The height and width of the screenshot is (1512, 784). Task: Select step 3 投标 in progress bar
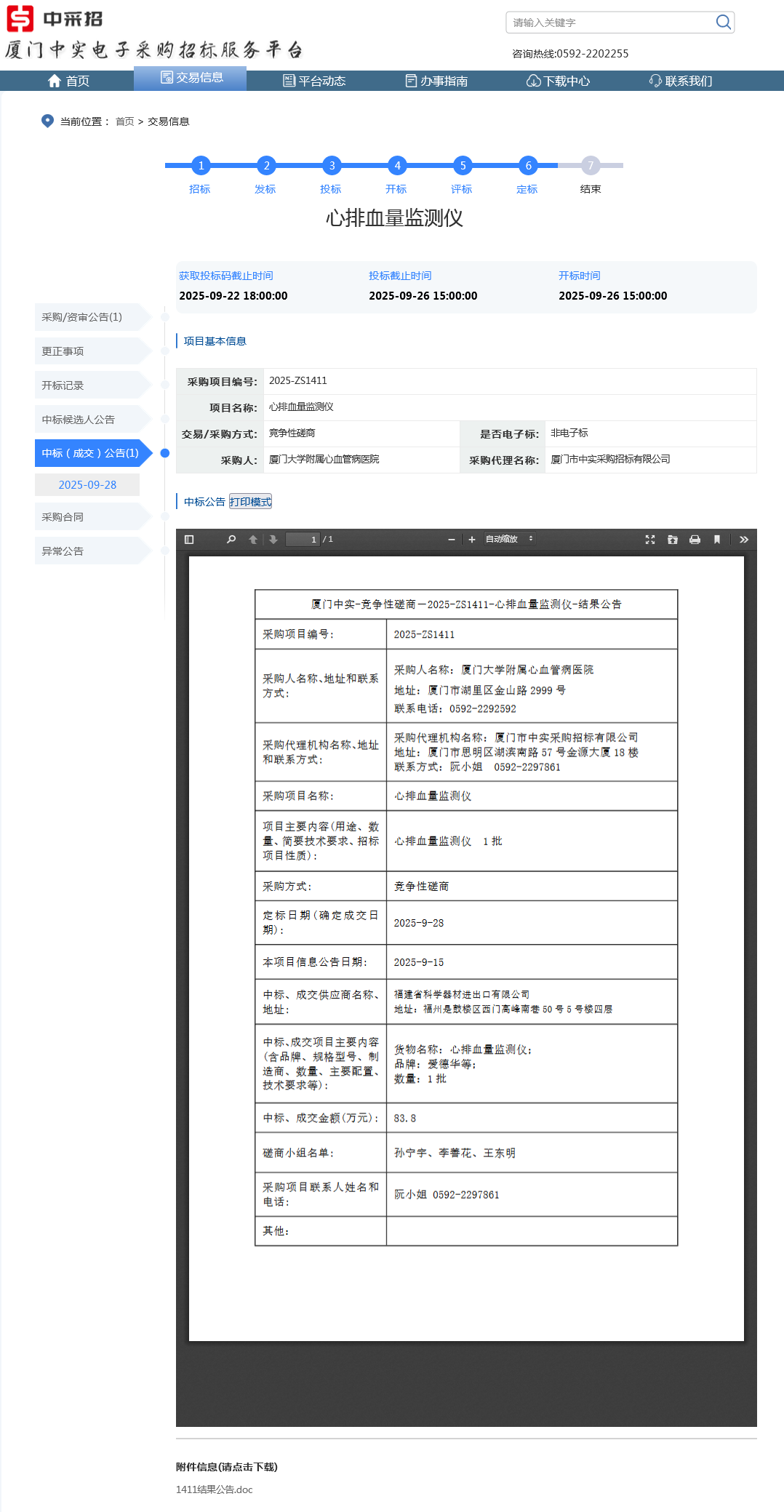(x=332, y=166)
